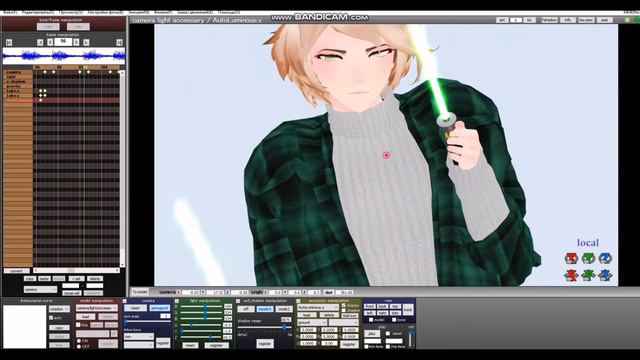The width and height of the screenshot is (640, 360).
Task: Adjust view angle slider in camera panel
Action: [147, 322]
